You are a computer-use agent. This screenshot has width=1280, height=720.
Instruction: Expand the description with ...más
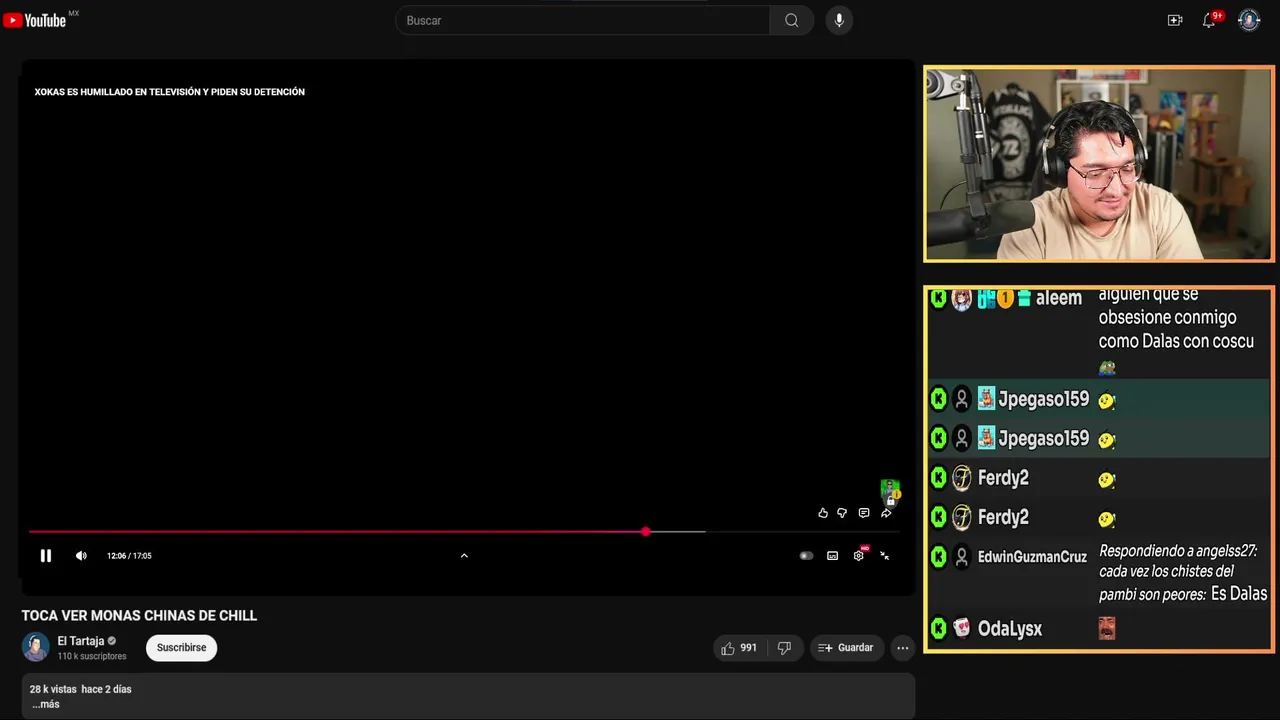coord(46,704)
